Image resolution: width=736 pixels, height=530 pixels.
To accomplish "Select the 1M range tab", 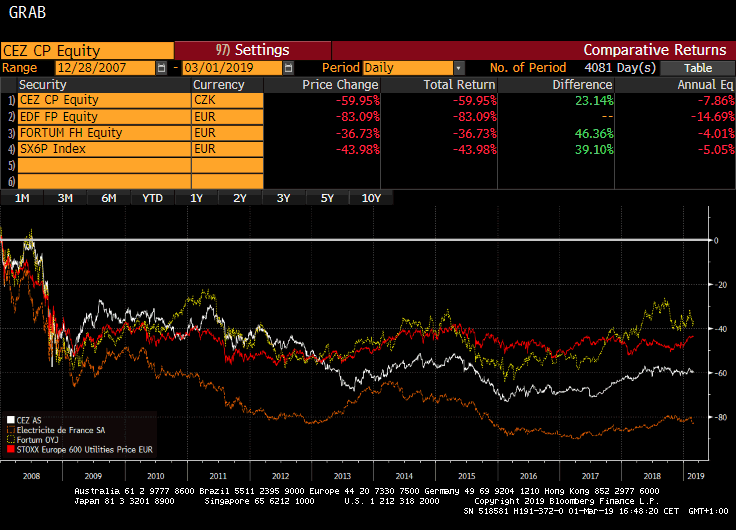I will tap(22, 198).
